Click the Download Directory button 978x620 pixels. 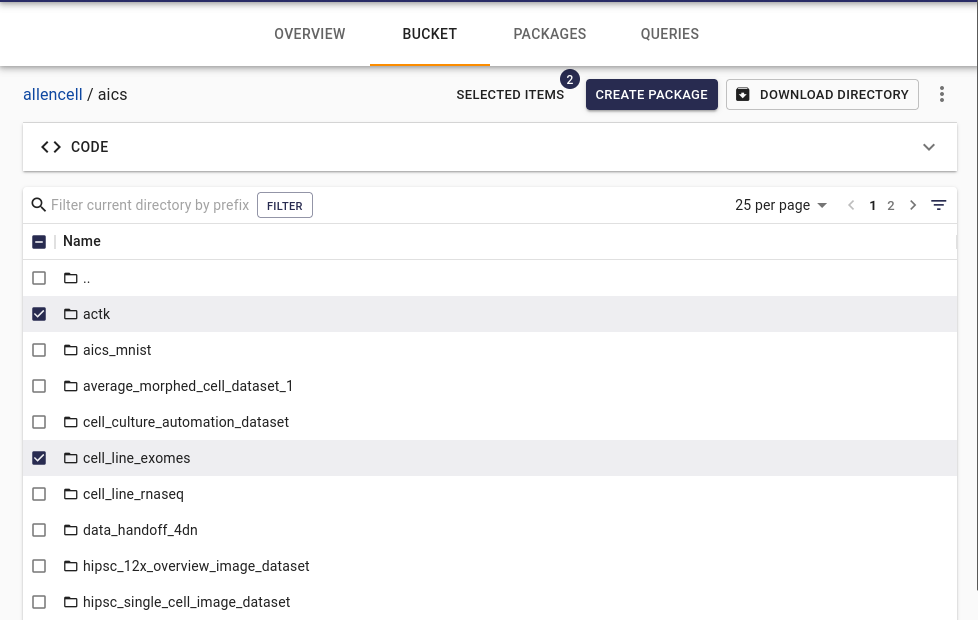point(822,95)
